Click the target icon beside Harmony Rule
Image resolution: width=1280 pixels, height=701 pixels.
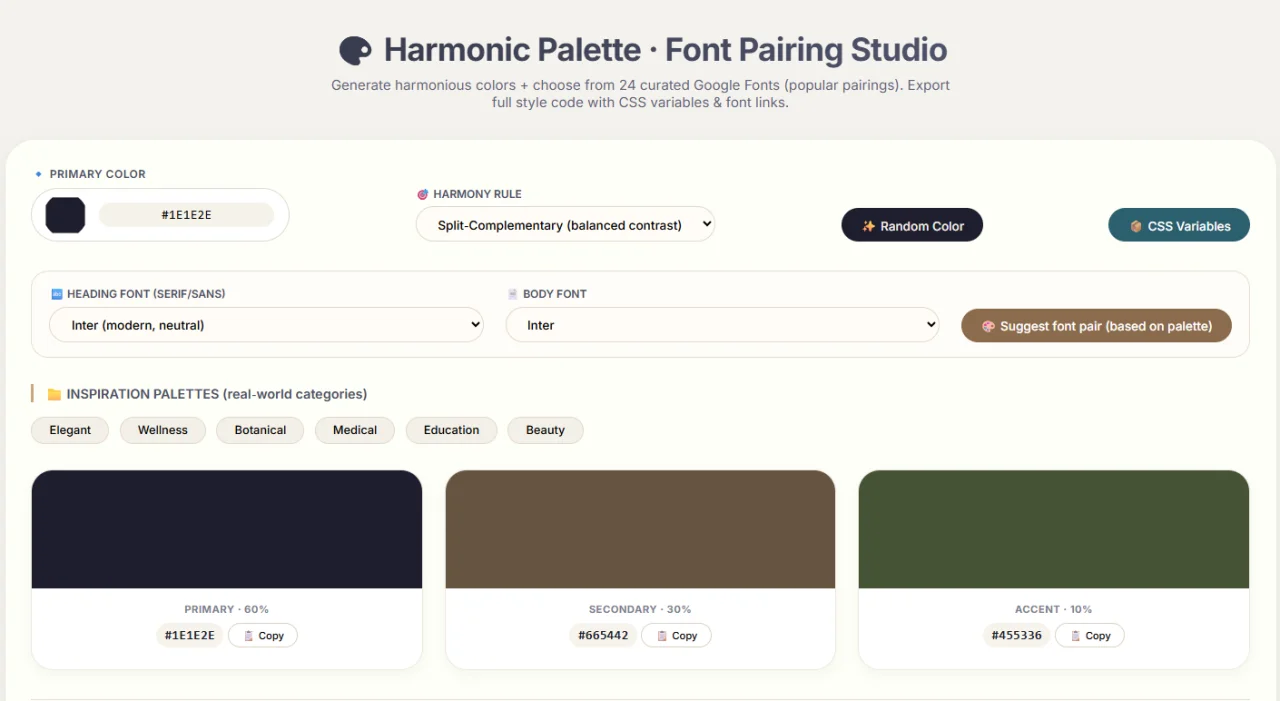(x=422, y=194)
